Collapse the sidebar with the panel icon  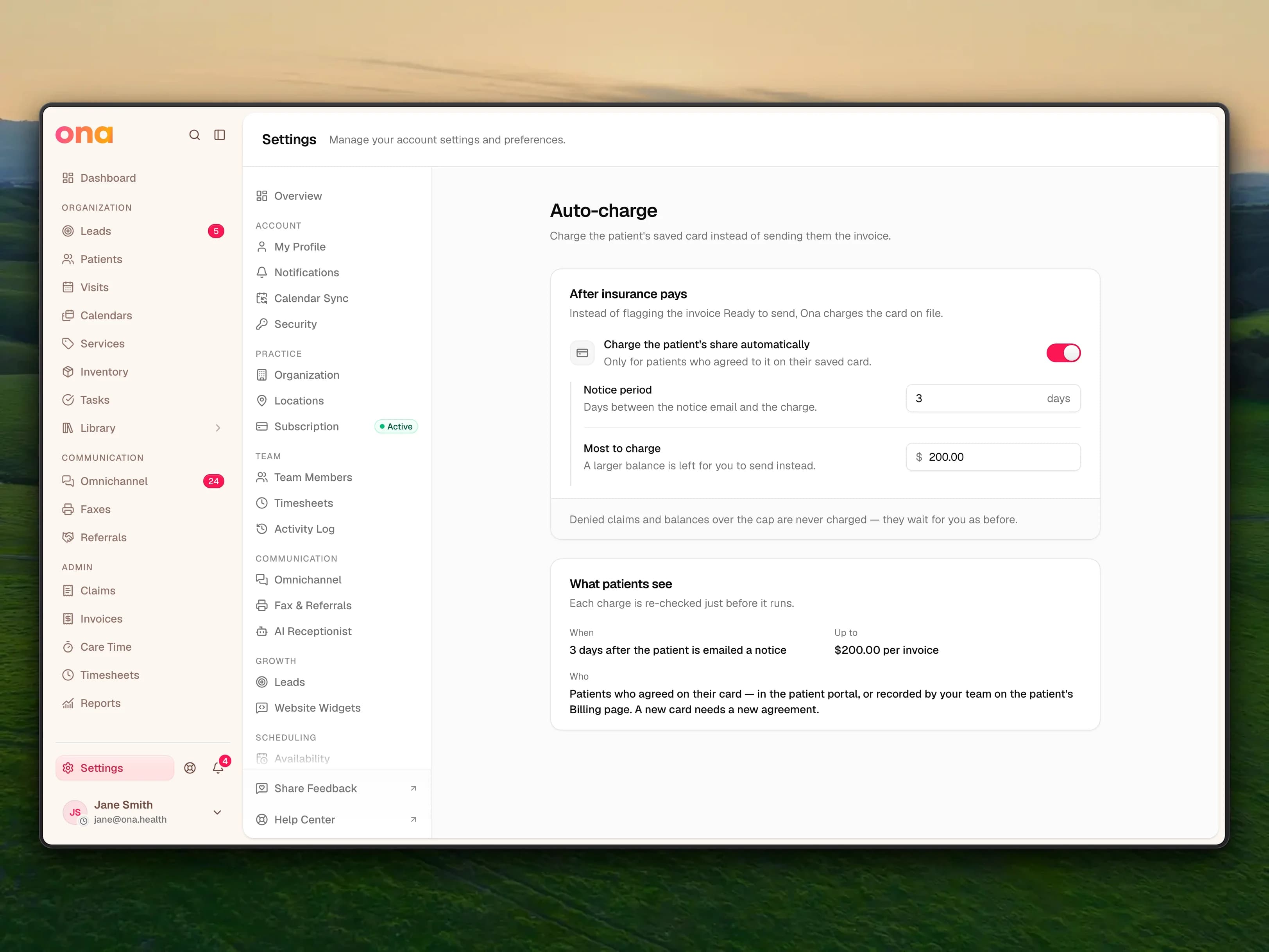point(220,135)
